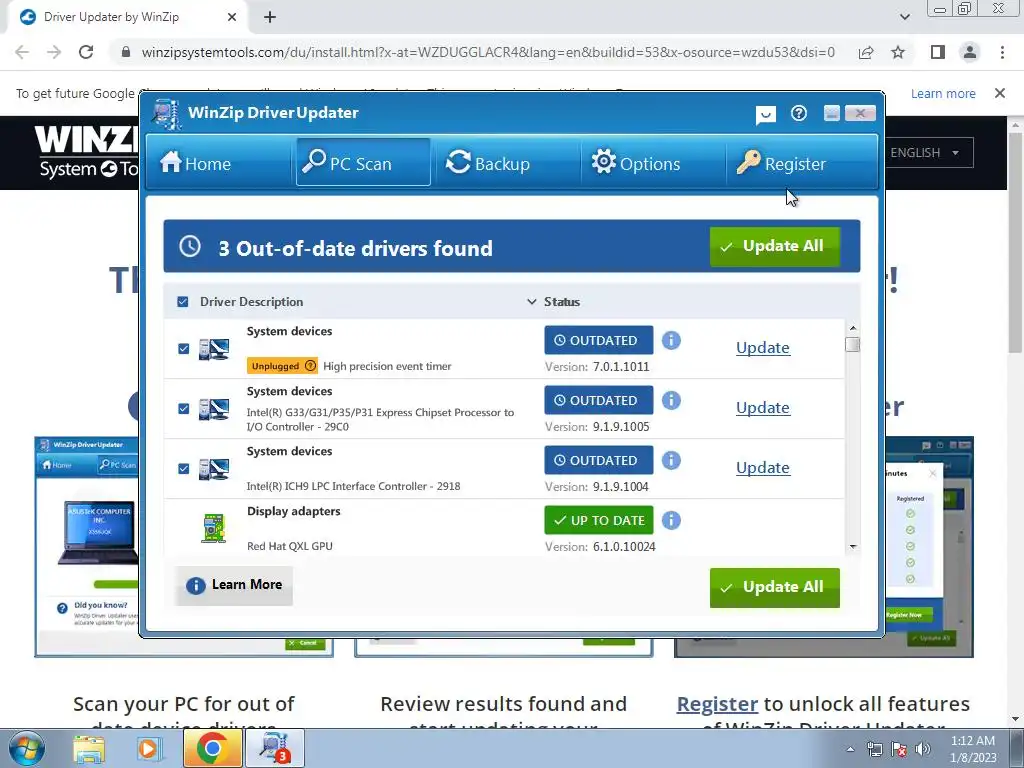Update the High precision event timer driver
This screenshot has width=1024, height=768.
763,347
